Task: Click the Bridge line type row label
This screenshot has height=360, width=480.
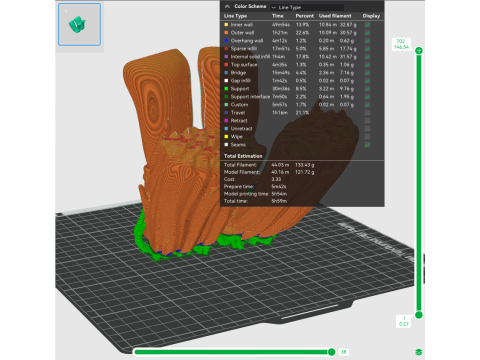Action: coord(238,73)
